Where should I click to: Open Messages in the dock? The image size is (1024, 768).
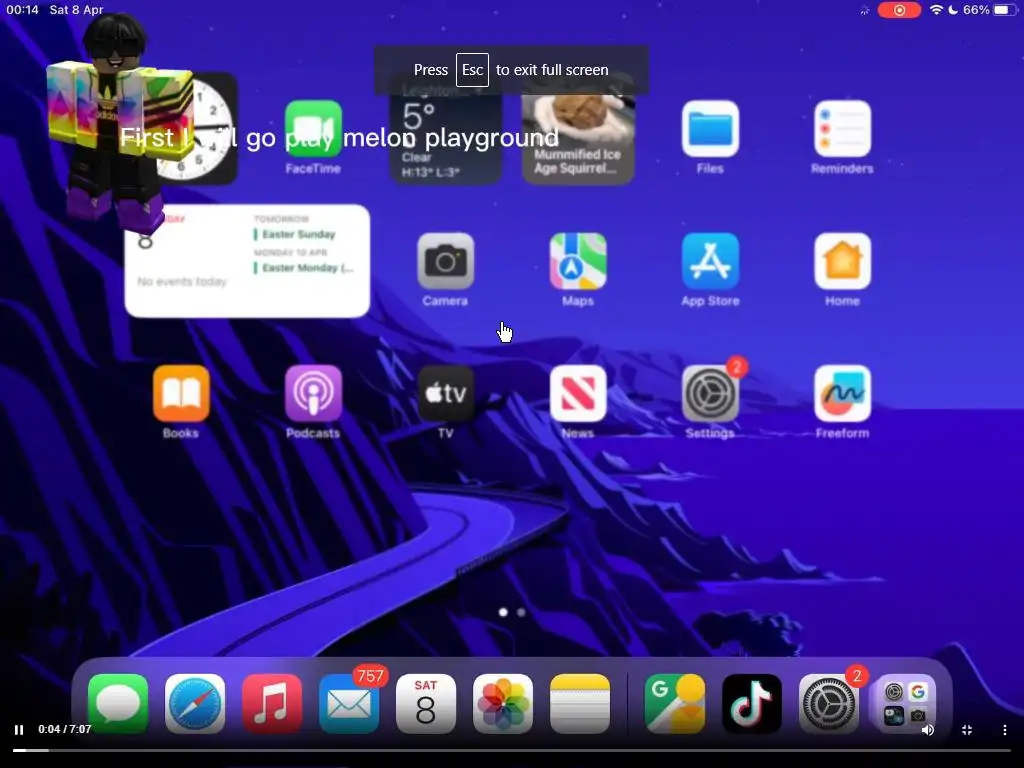click(x=118, y=703)
